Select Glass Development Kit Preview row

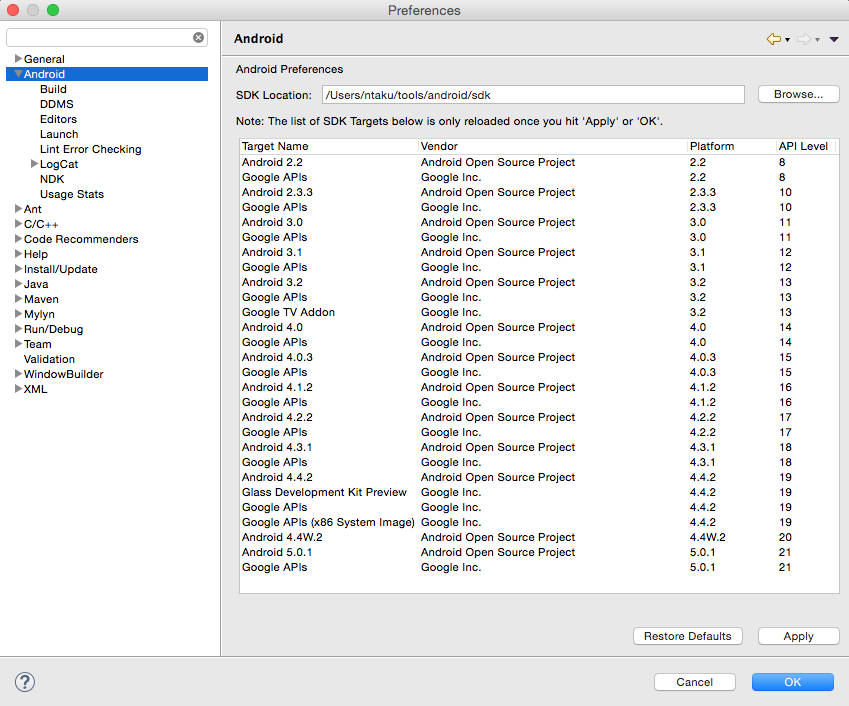[x=539, y=492]
